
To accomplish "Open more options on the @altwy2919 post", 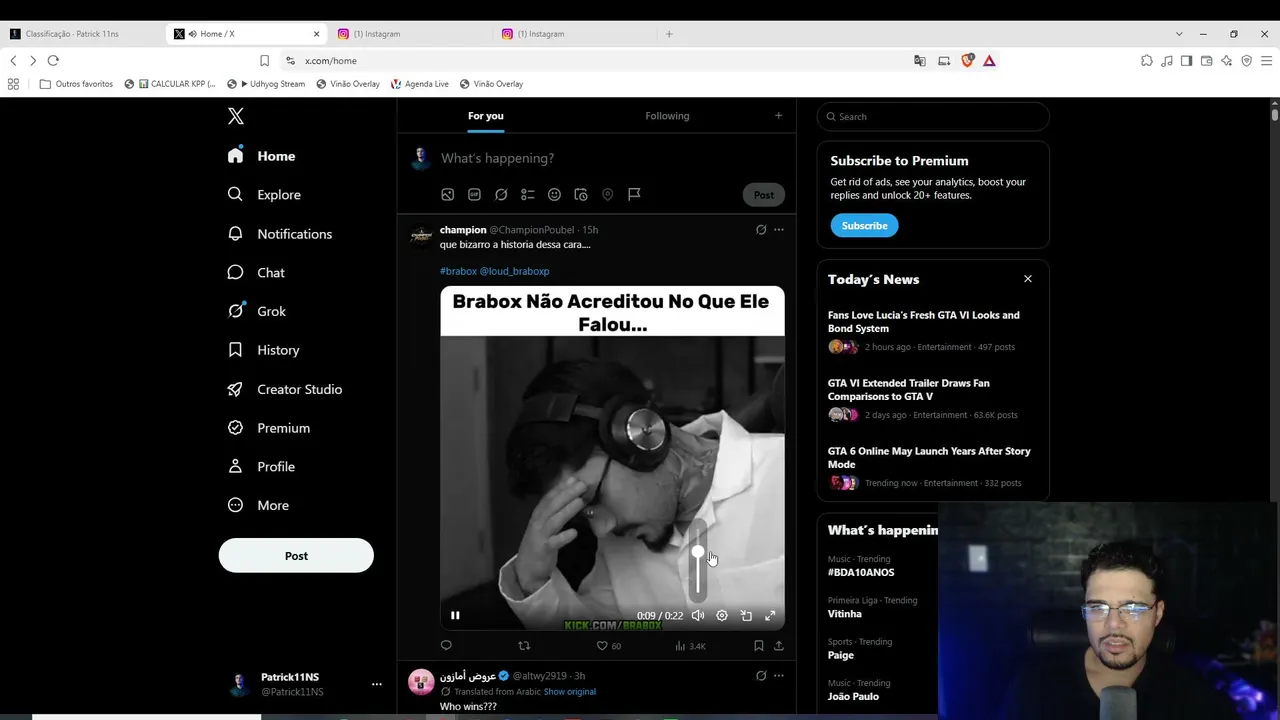I will 779,676.
